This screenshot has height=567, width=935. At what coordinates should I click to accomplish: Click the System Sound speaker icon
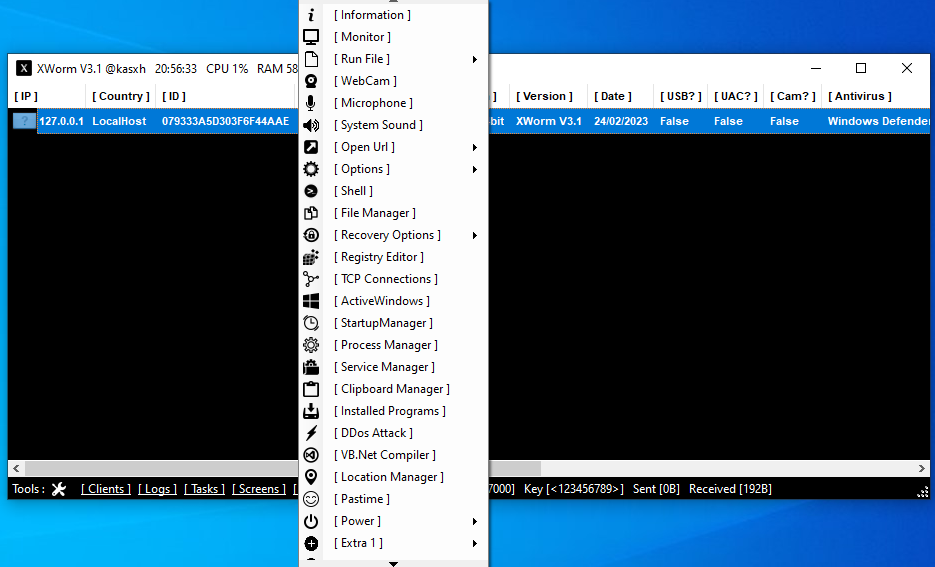(311, 125)
